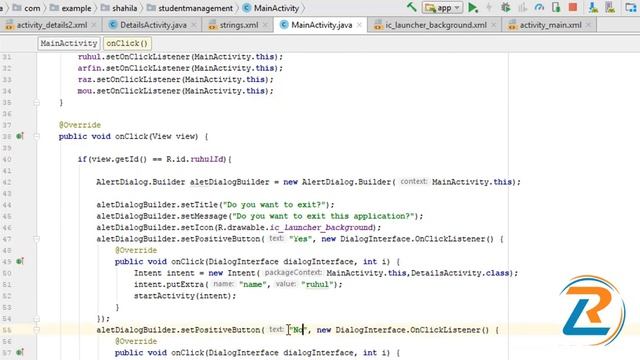This screenshot has width=640, height=360.
Task: Stop the app with red square
Action: tap(573, 7)
